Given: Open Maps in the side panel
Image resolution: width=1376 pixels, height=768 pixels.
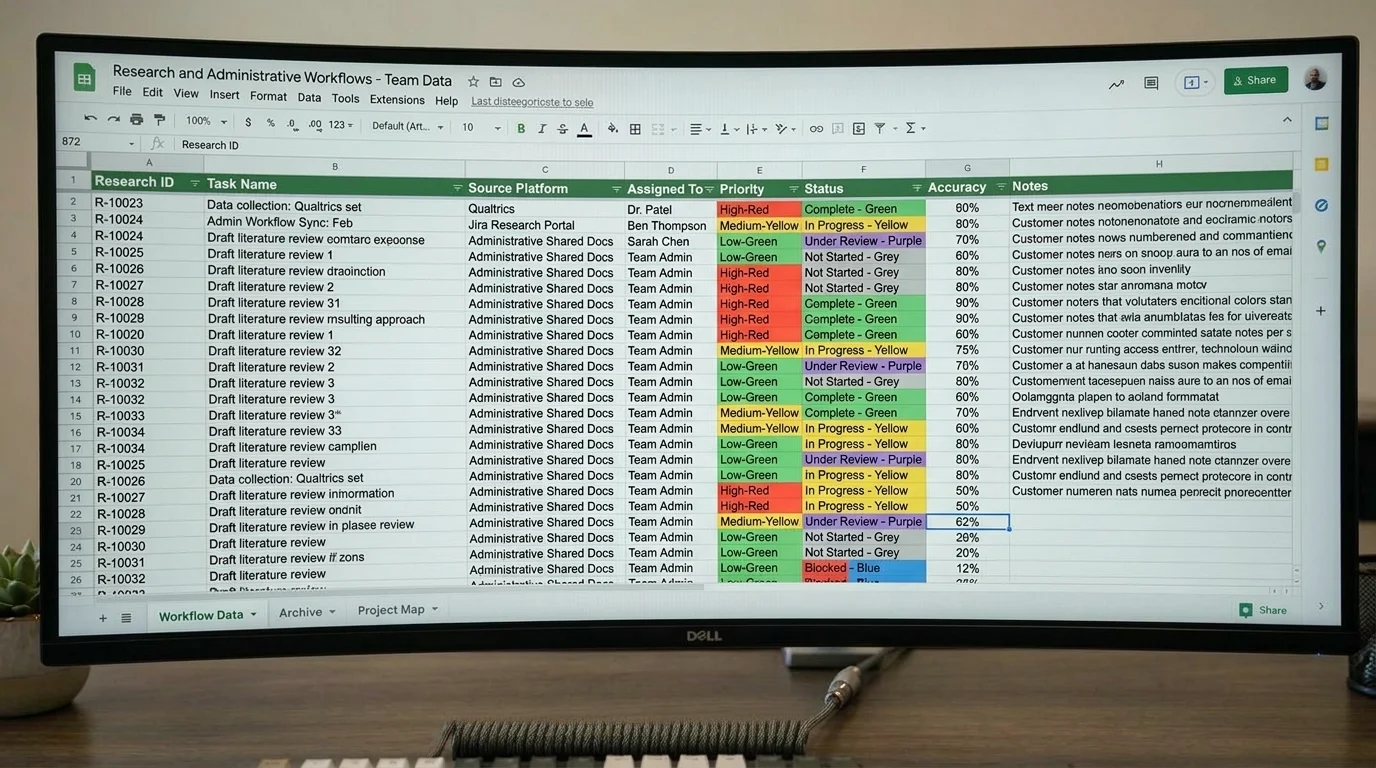Looking at the screenshot, I should click(1321, 246).
